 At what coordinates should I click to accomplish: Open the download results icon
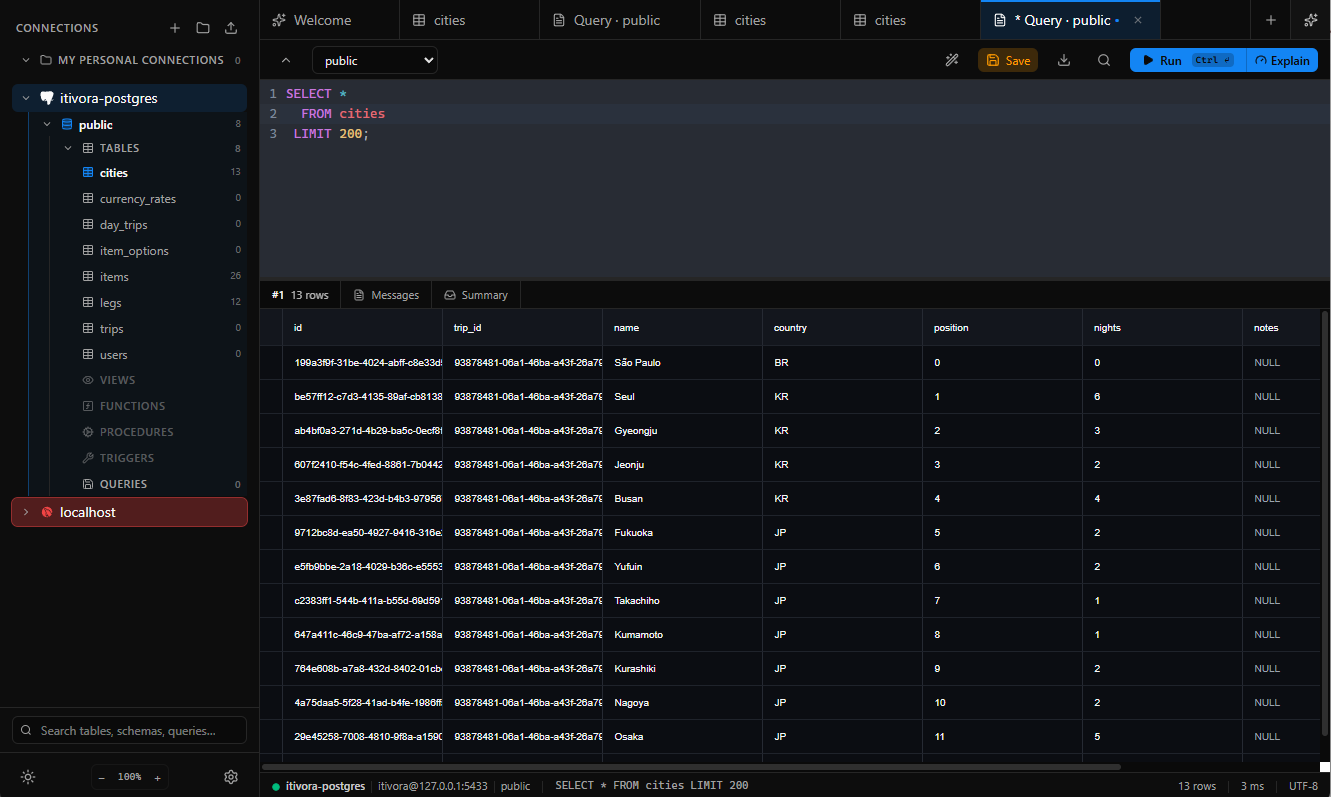tap(1063, 60)
